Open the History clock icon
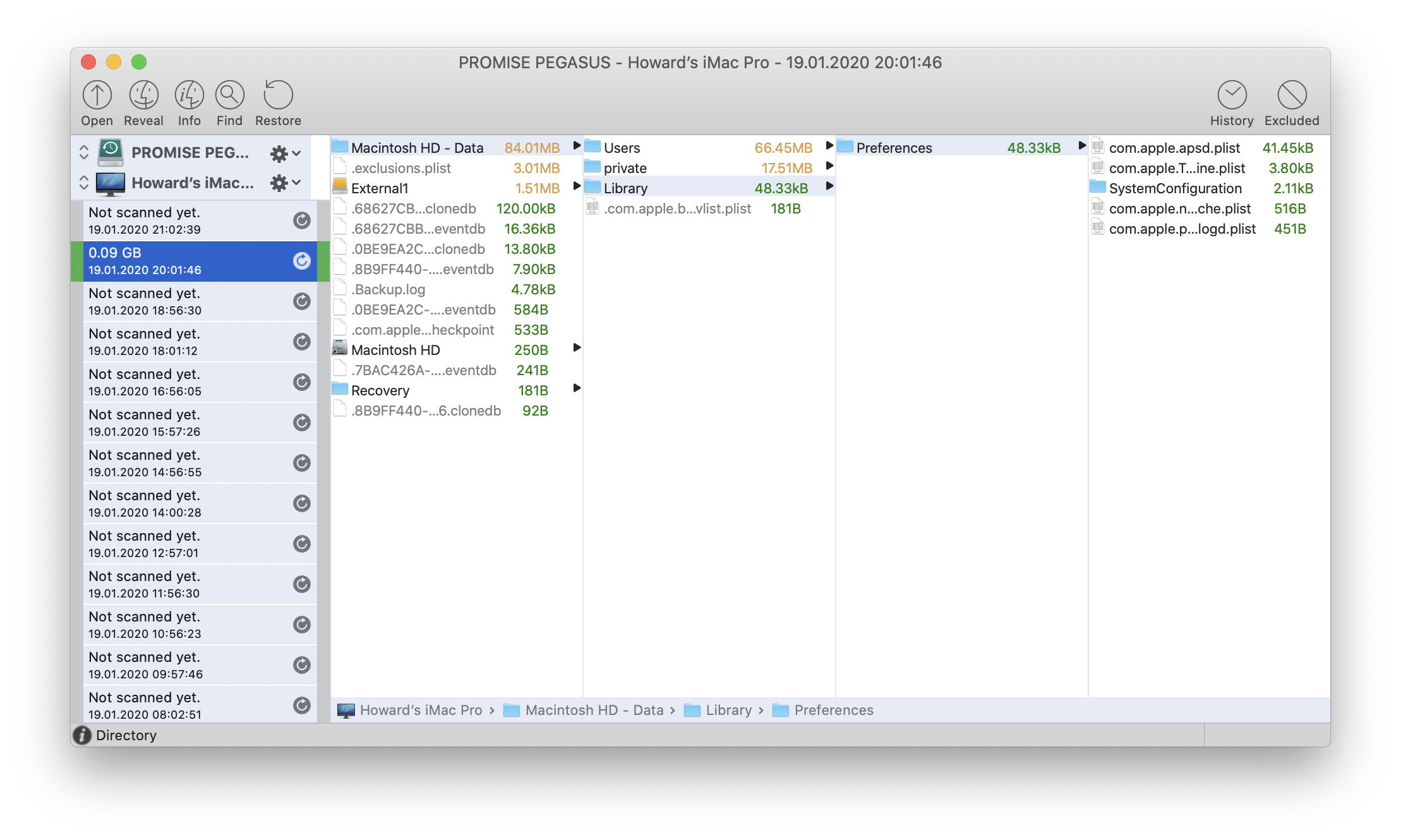The width and height of the screenshot is (1401, 840). [x=1231, y=95]
